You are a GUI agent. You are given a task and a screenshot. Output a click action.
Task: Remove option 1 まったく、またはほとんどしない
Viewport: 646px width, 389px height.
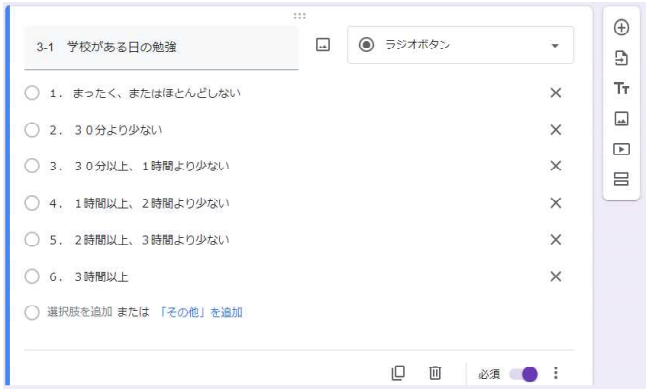tap(556, 93)
